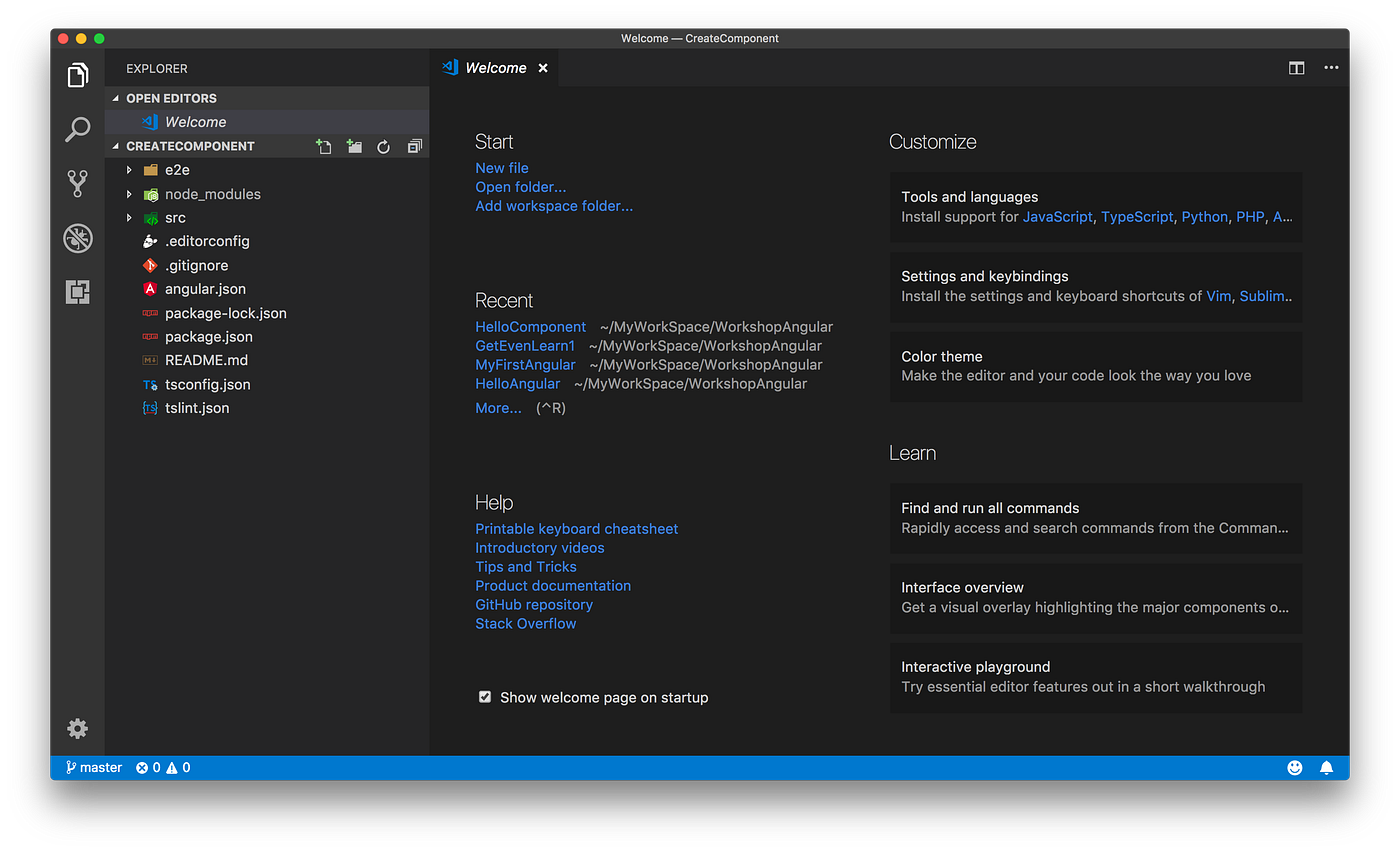This screenshot has height=852, width=1400.
Task: Split the editor with the layout icon
Action: coord(1296,67)
